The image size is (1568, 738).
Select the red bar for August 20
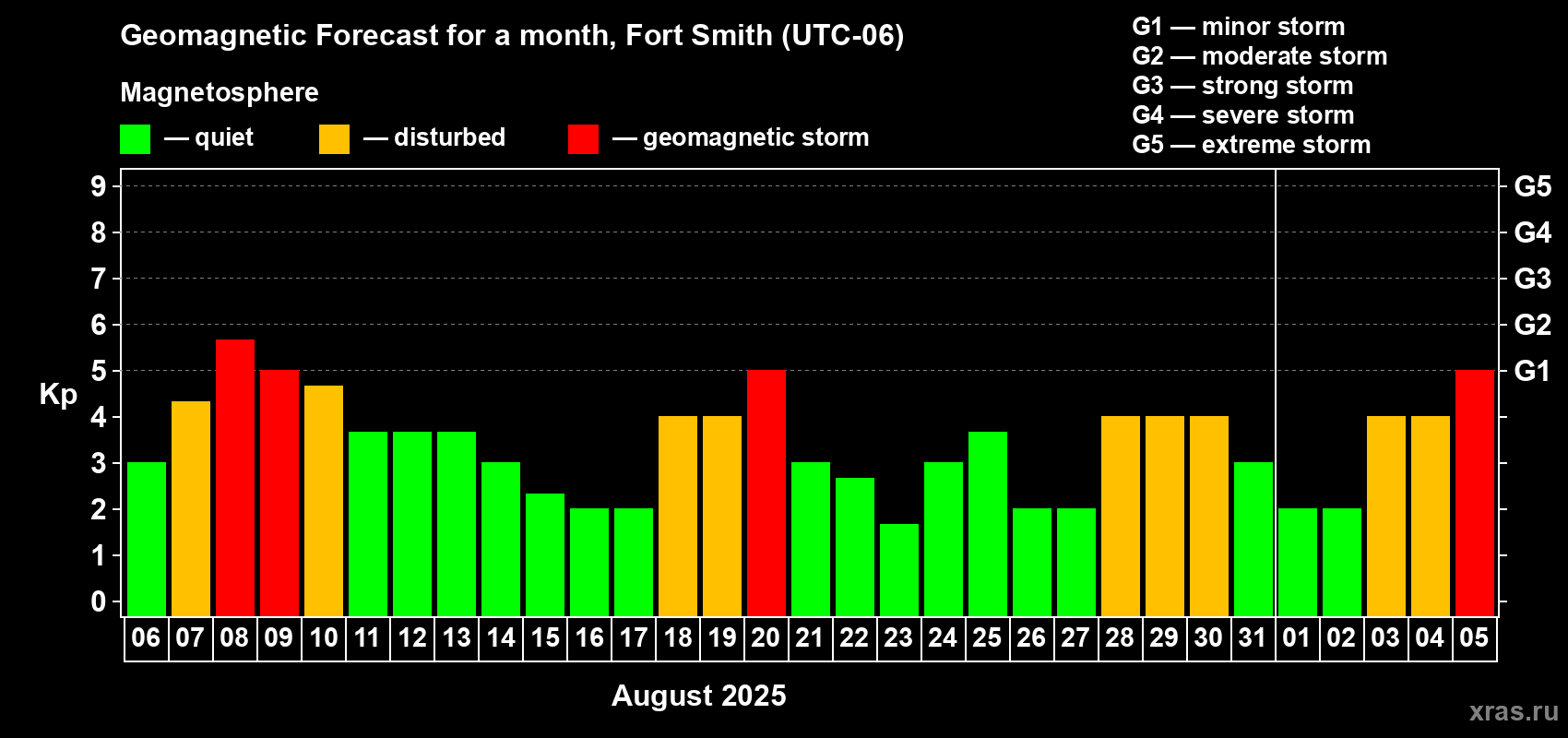coord(766,494)
